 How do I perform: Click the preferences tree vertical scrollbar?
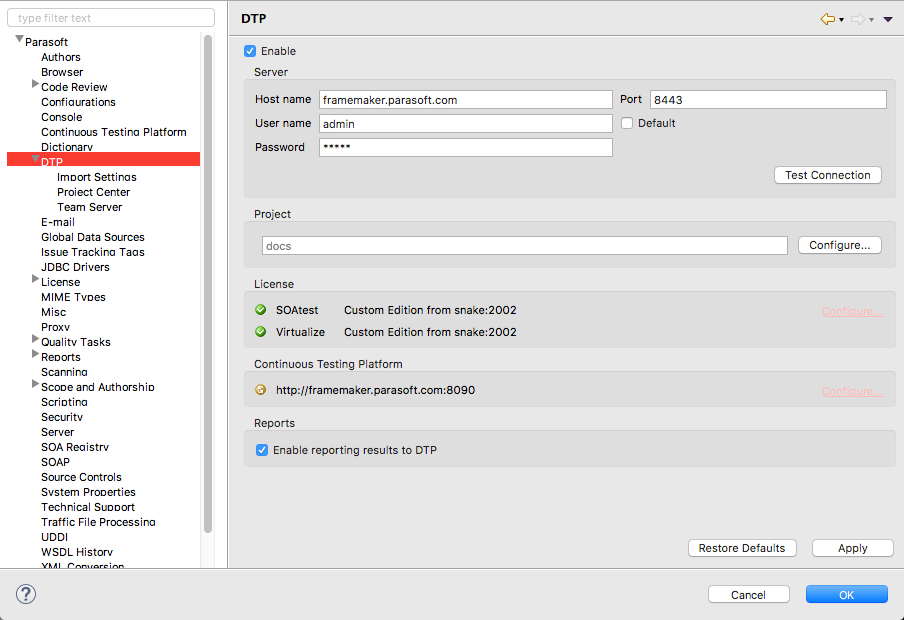pyautogui.click(x=208, y=284)
